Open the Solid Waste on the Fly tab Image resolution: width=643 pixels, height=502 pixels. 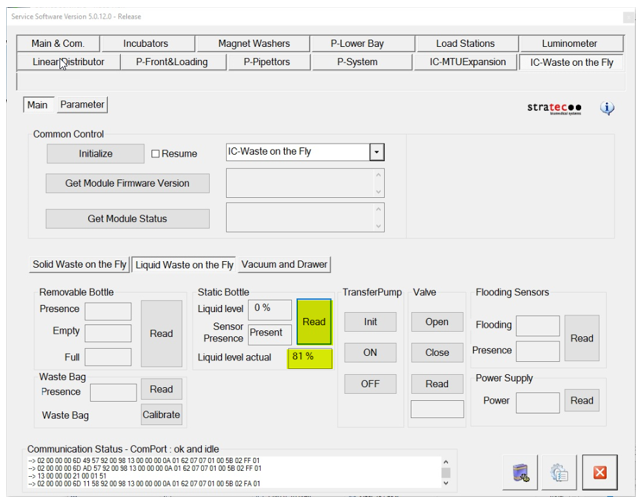click(x=80, y=264)
